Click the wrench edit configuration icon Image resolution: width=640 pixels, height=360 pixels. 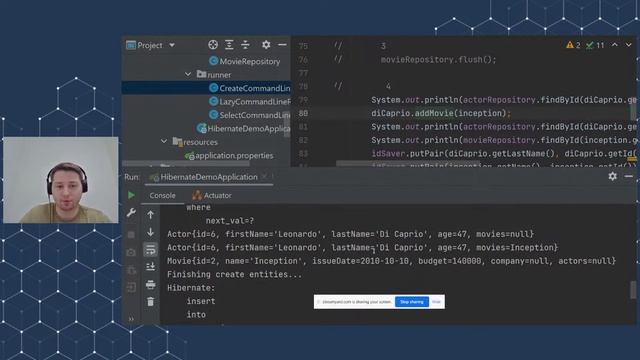click(x=131, y=213)
